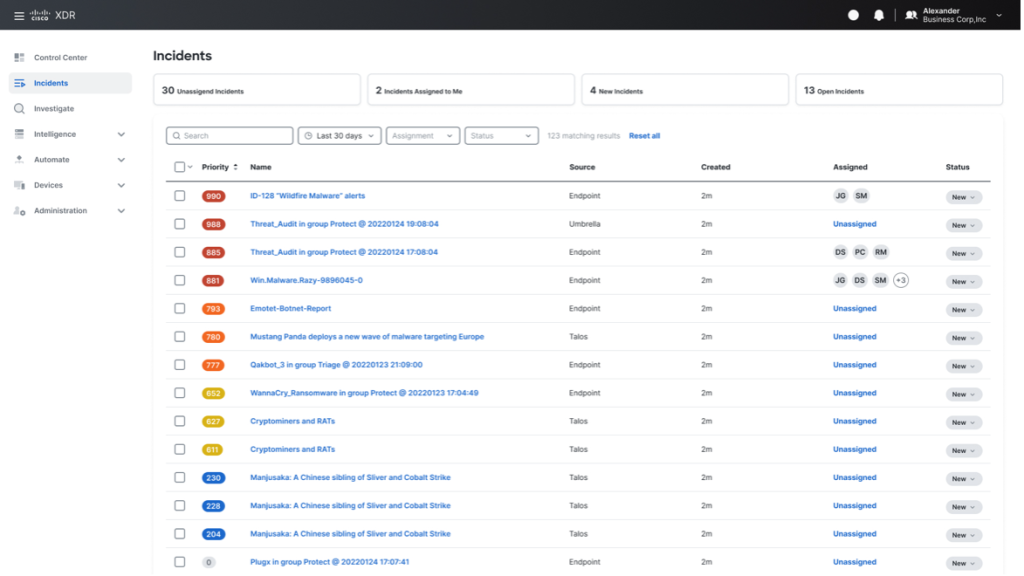Open the Last 30 days filter dropdown
The width and height of the screenshot is (1024, 576).
340,135
